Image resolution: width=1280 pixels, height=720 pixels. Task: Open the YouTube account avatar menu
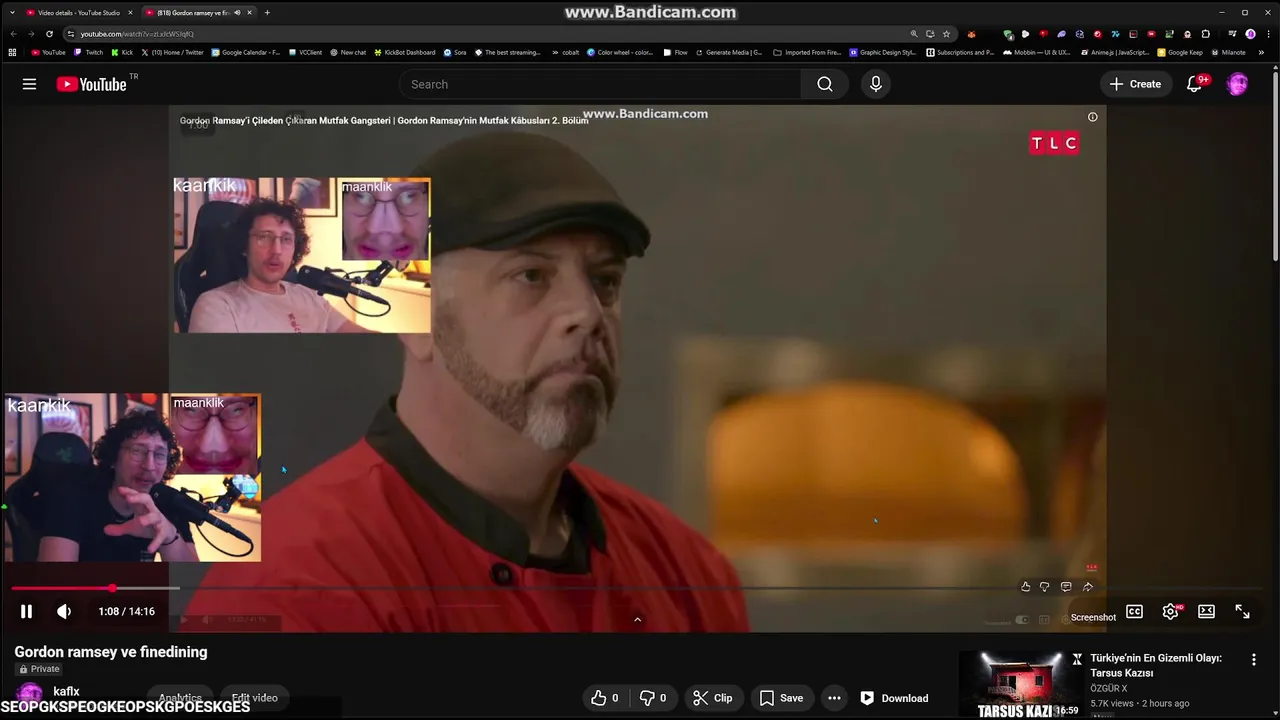(1237, 84)
